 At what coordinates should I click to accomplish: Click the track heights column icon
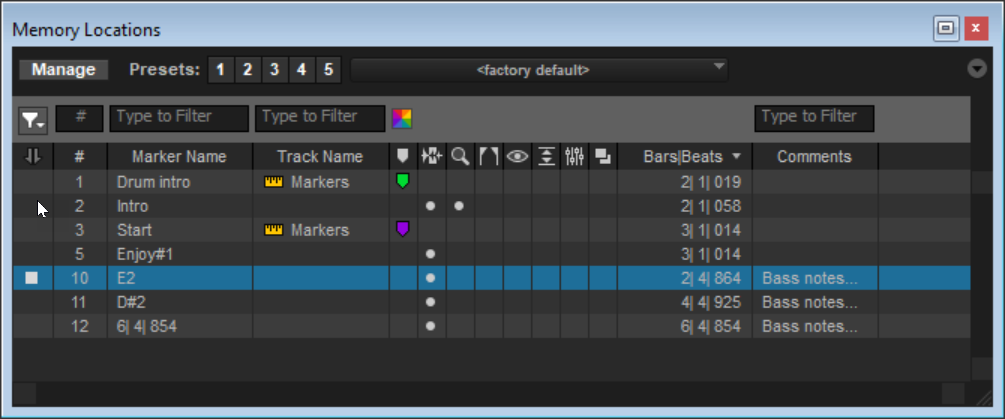click(x=546, y=156)
